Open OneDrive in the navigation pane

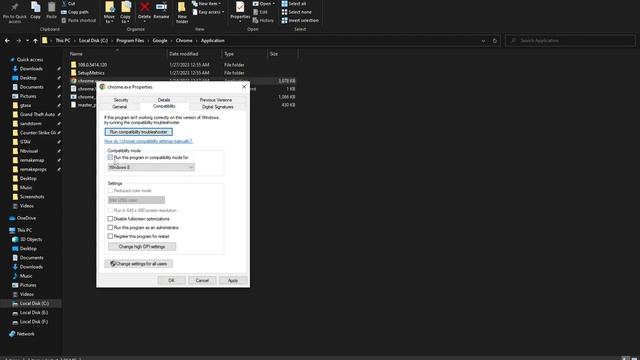[26, 218]
